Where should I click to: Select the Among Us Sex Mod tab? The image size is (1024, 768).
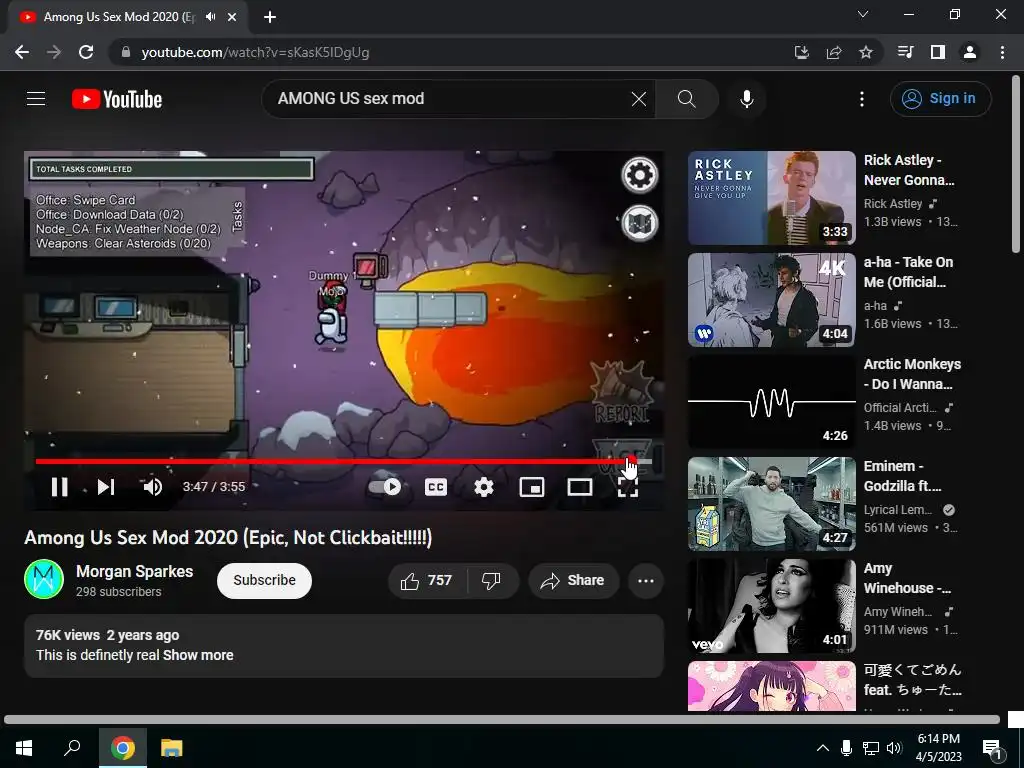[120, 17]
